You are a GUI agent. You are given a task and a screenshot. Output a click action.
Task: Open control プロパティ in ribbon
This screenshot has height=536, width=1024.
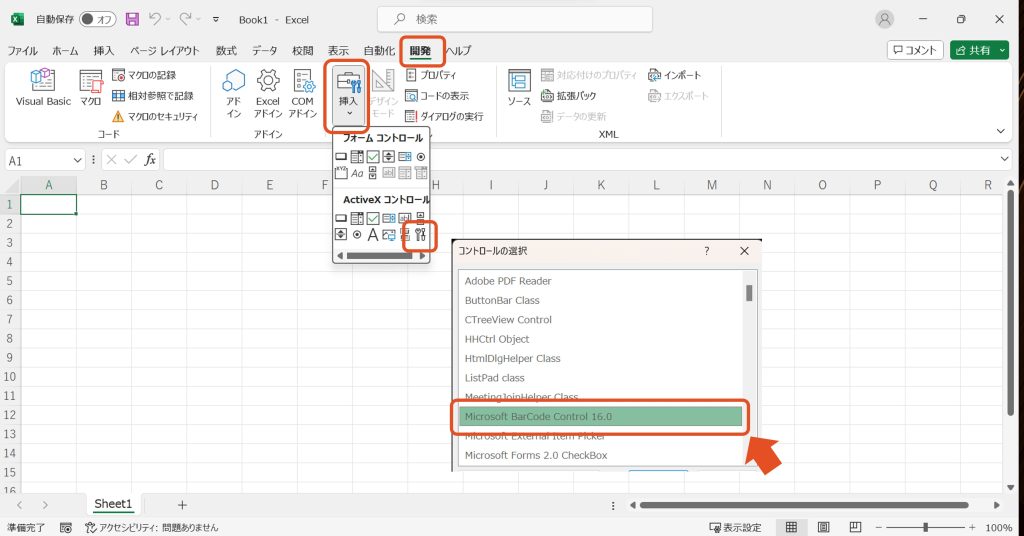[431, 75]
